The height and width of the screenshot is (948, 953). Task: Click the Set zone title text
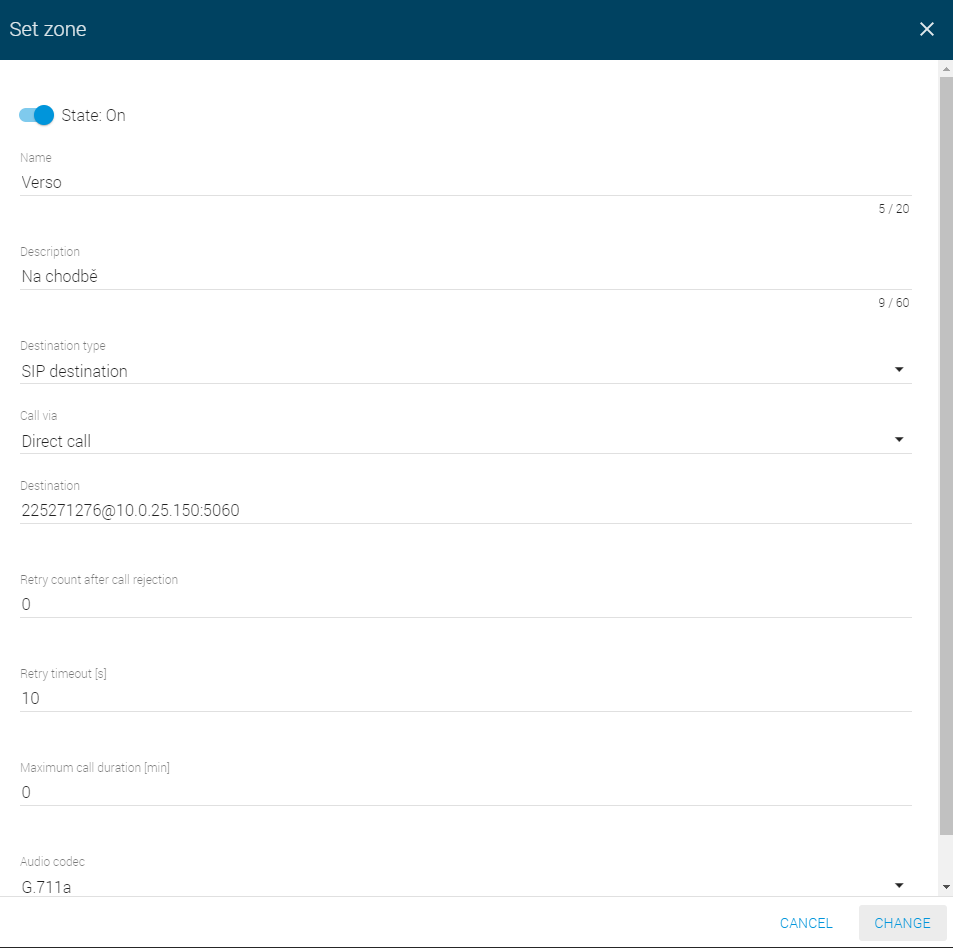click(48, 29)
